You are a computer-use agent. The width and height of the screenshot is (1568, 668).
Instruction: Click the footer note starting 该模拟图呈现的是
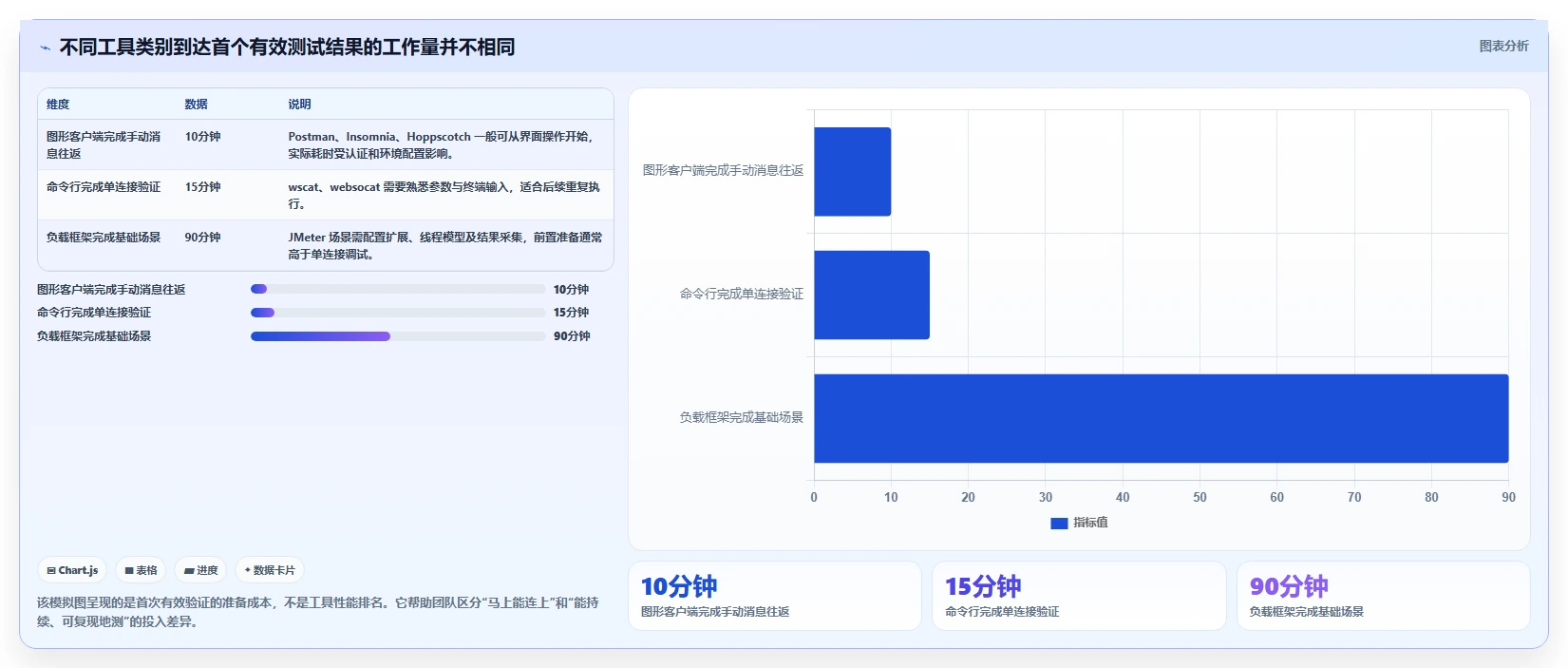(318, 612)
